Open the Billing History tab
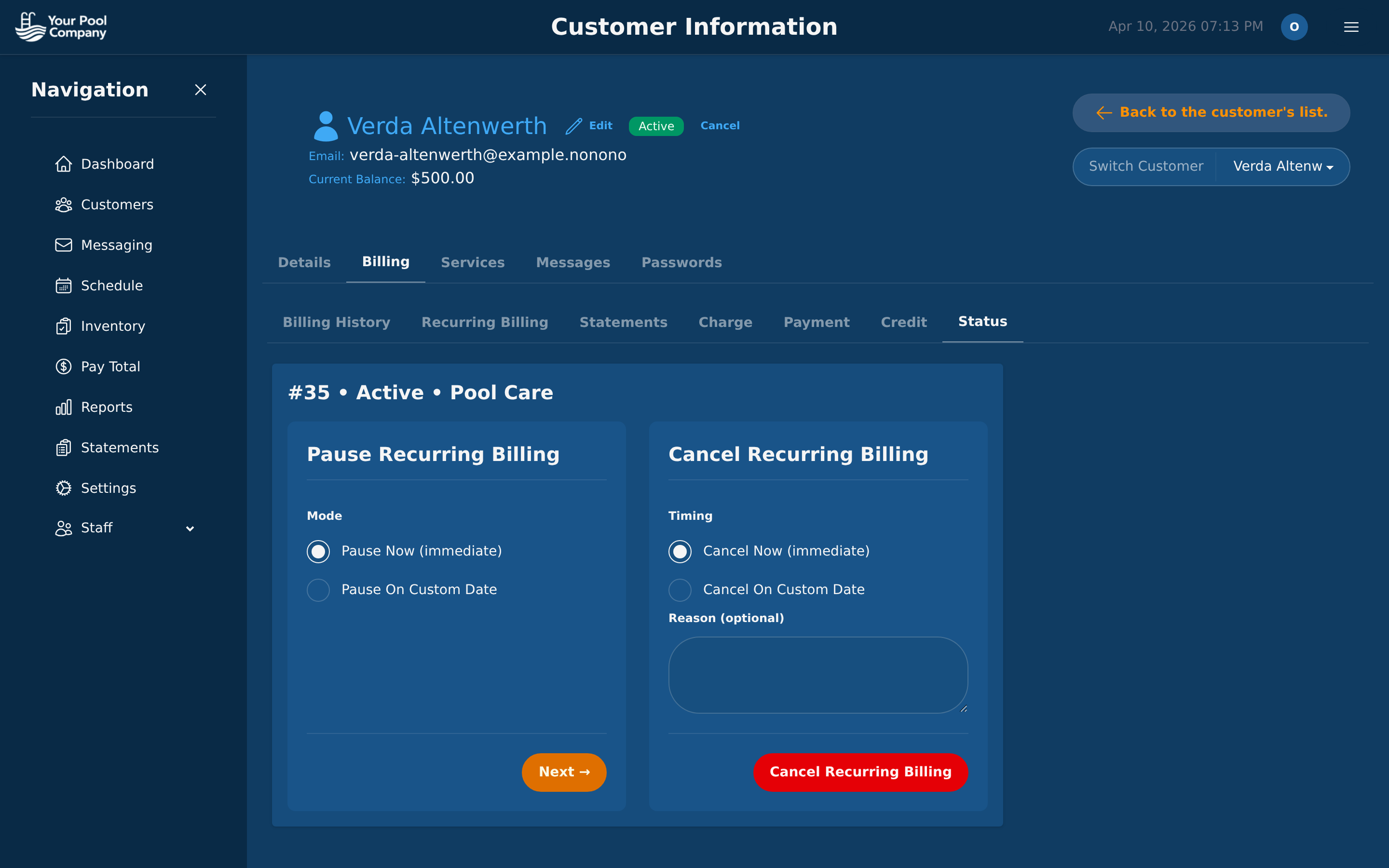Image resolution: width=1389 pixels, height=868 pixels. 336,322
